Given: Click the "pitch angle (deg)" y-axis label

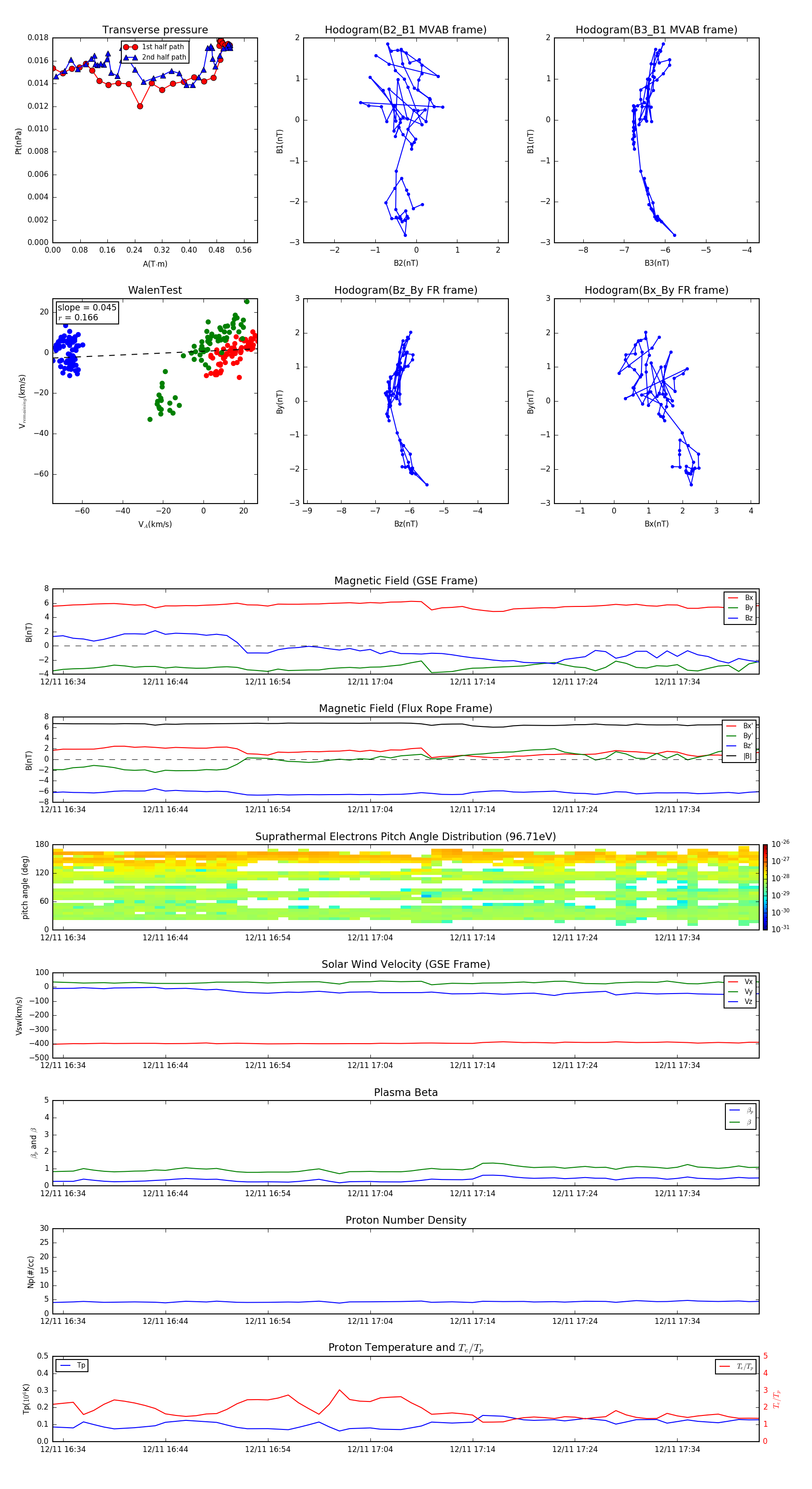Looking at the screenshot, I should coord(25,887).
